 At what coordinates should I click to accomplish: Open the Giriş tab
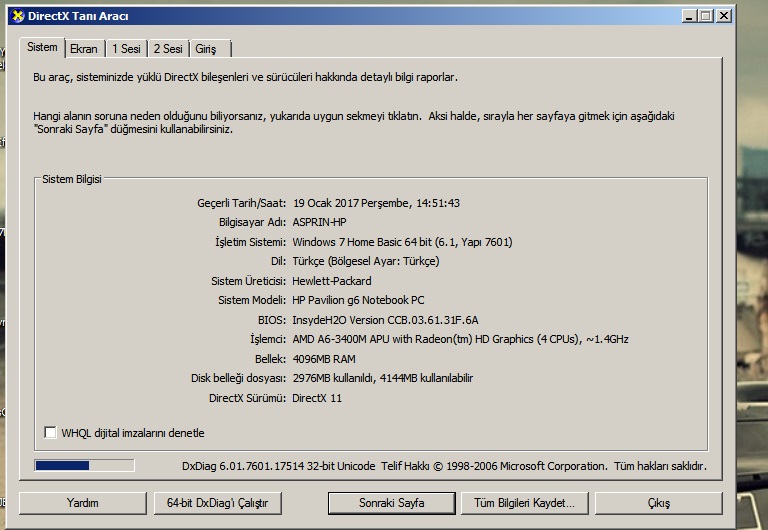tap(210, 49)
